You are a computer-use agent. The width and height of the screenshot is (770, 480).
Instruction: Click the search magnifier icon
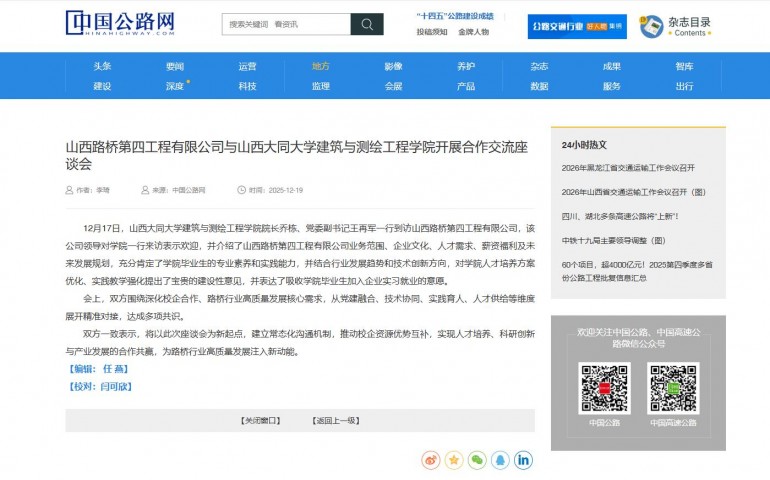point(366,24)
